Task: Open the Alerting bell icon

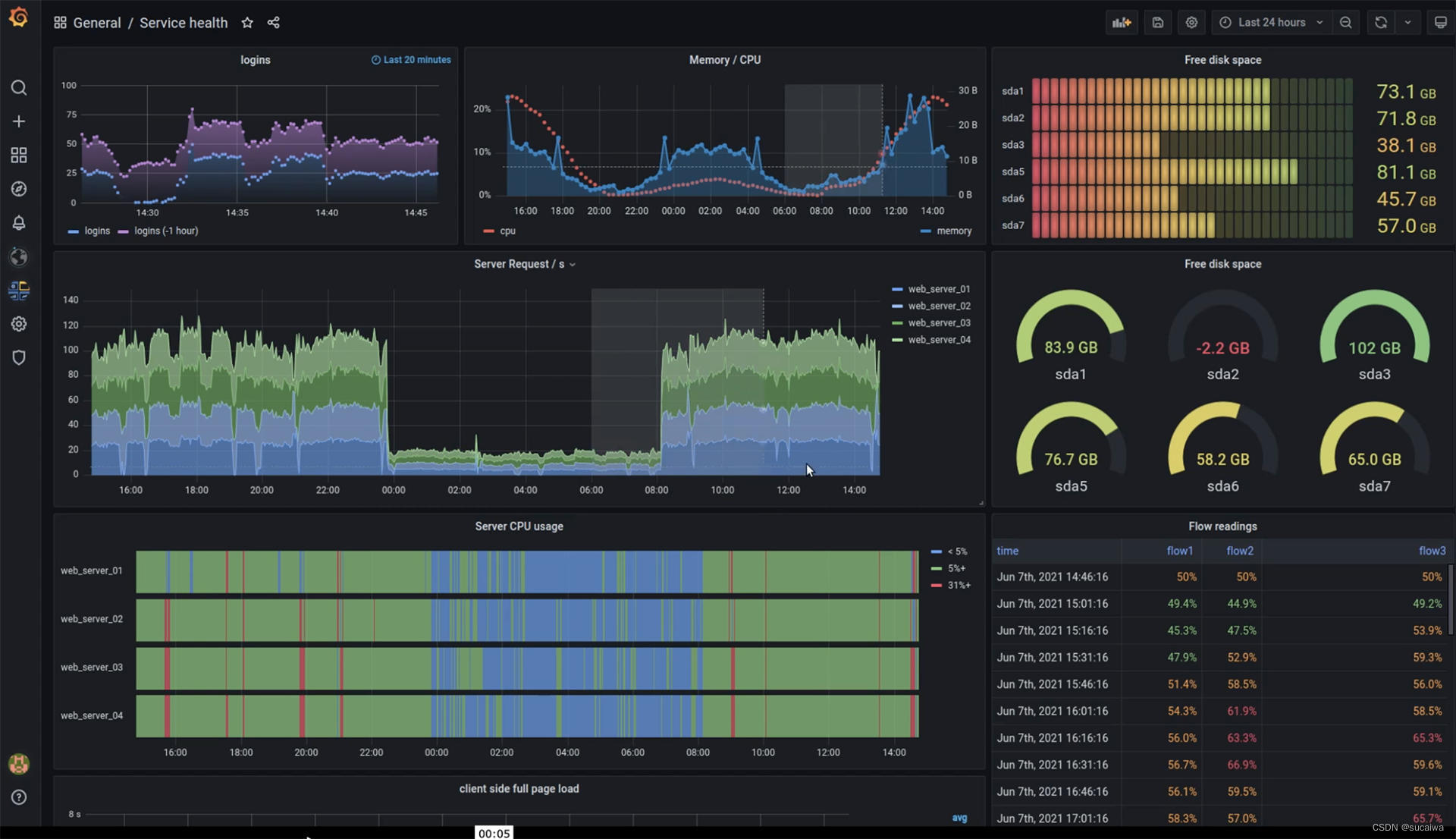Action: 19,223
